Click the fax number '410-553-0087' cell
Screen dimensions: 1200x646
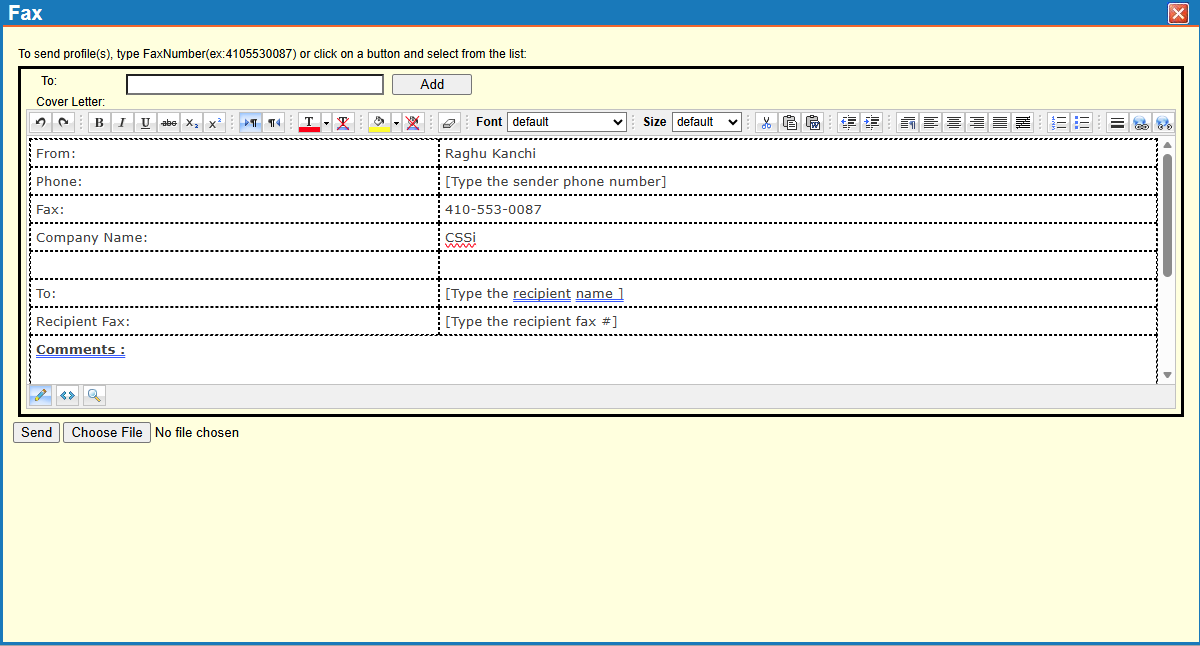[x=797, y=209]
